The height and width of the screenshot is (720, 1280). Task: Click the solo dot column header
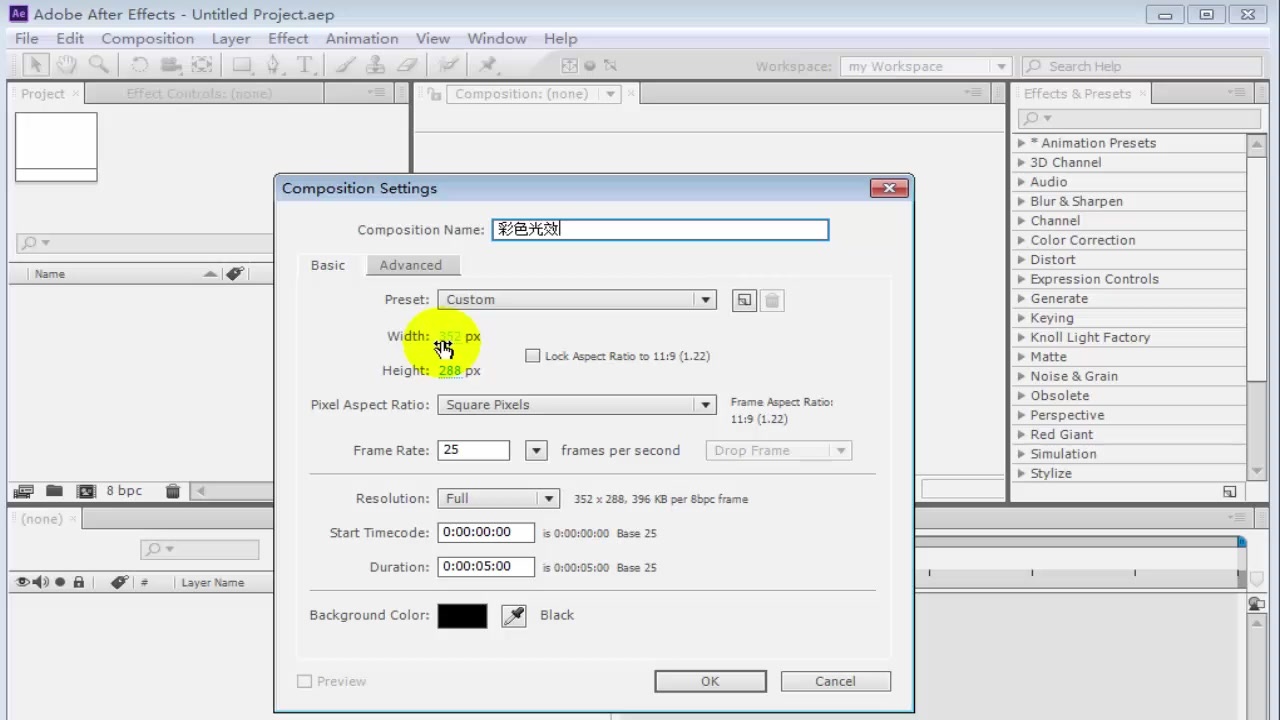click(60, 582)
